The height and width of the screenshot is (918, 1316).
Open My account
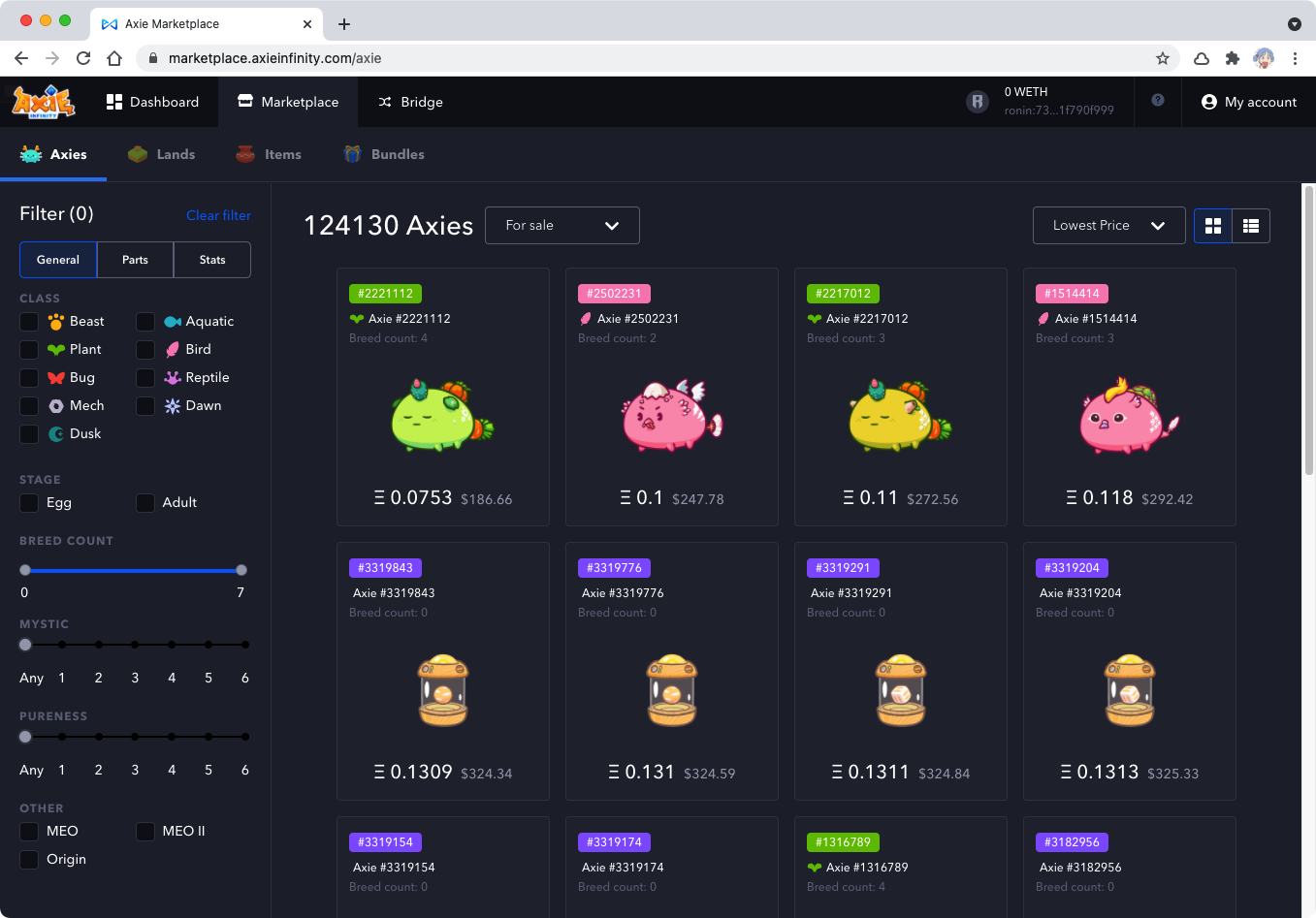pyautogui.click(x=1248, y=102)
